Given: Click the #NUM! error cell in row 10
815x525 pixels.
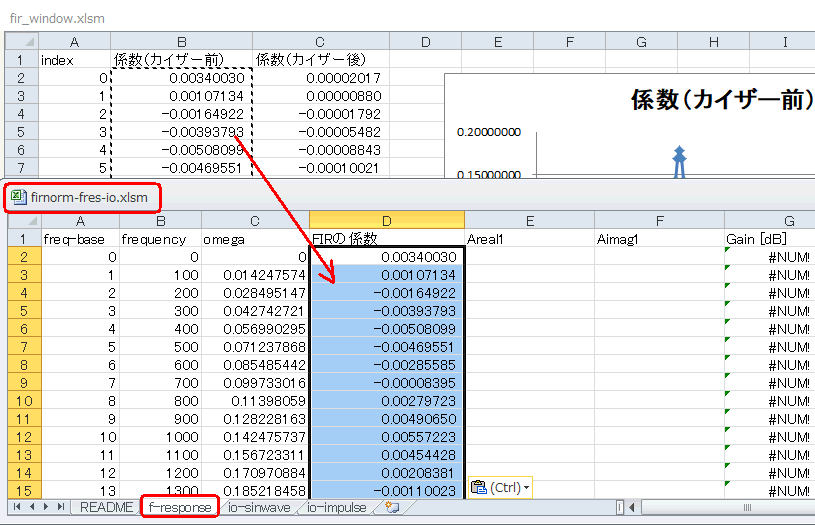Looking at the screenshot, I should pos(770,401).
